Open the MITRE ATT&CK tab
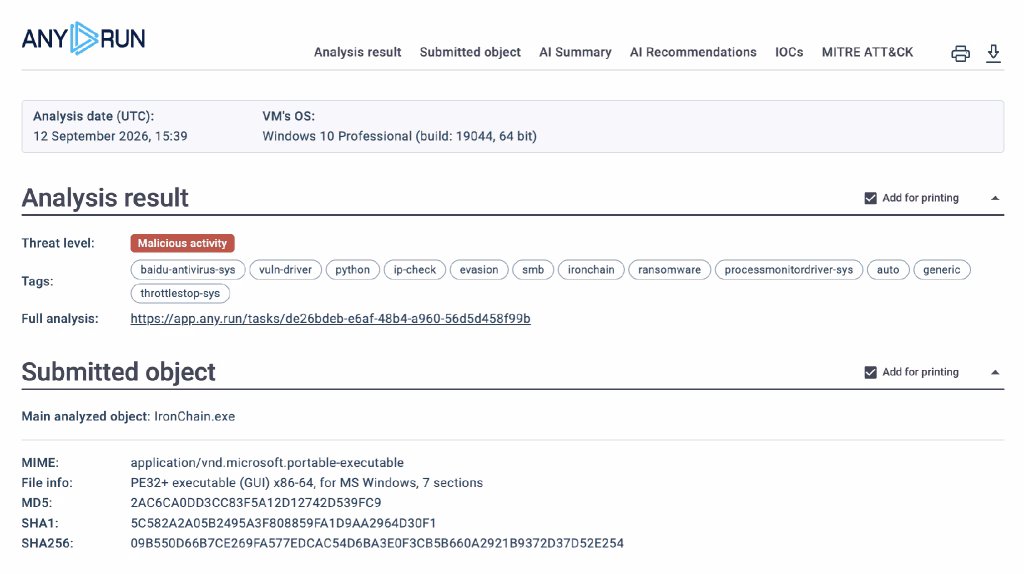Screen dimensions: 1024x574 pyautogui.click(x=867, y=52)
